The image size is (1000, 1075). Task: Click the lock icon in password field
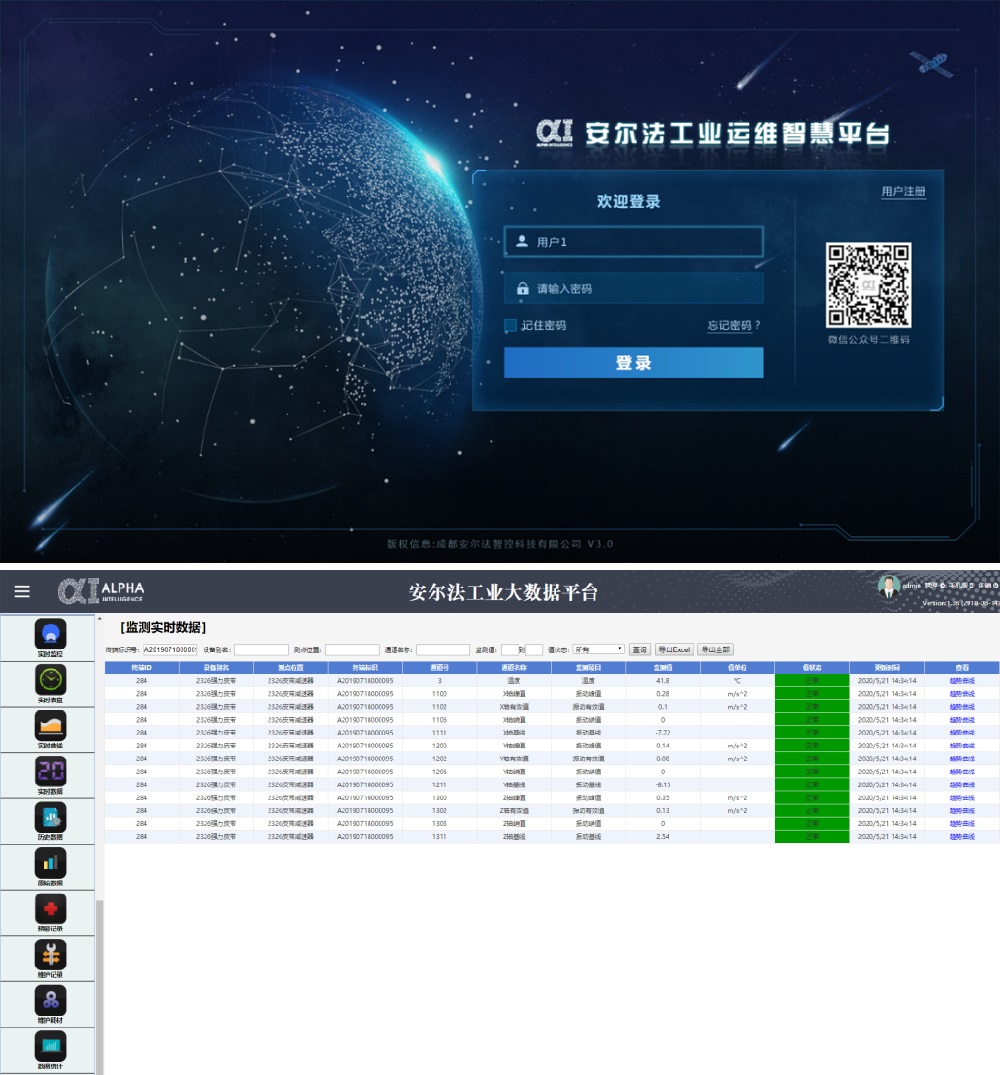522,288
